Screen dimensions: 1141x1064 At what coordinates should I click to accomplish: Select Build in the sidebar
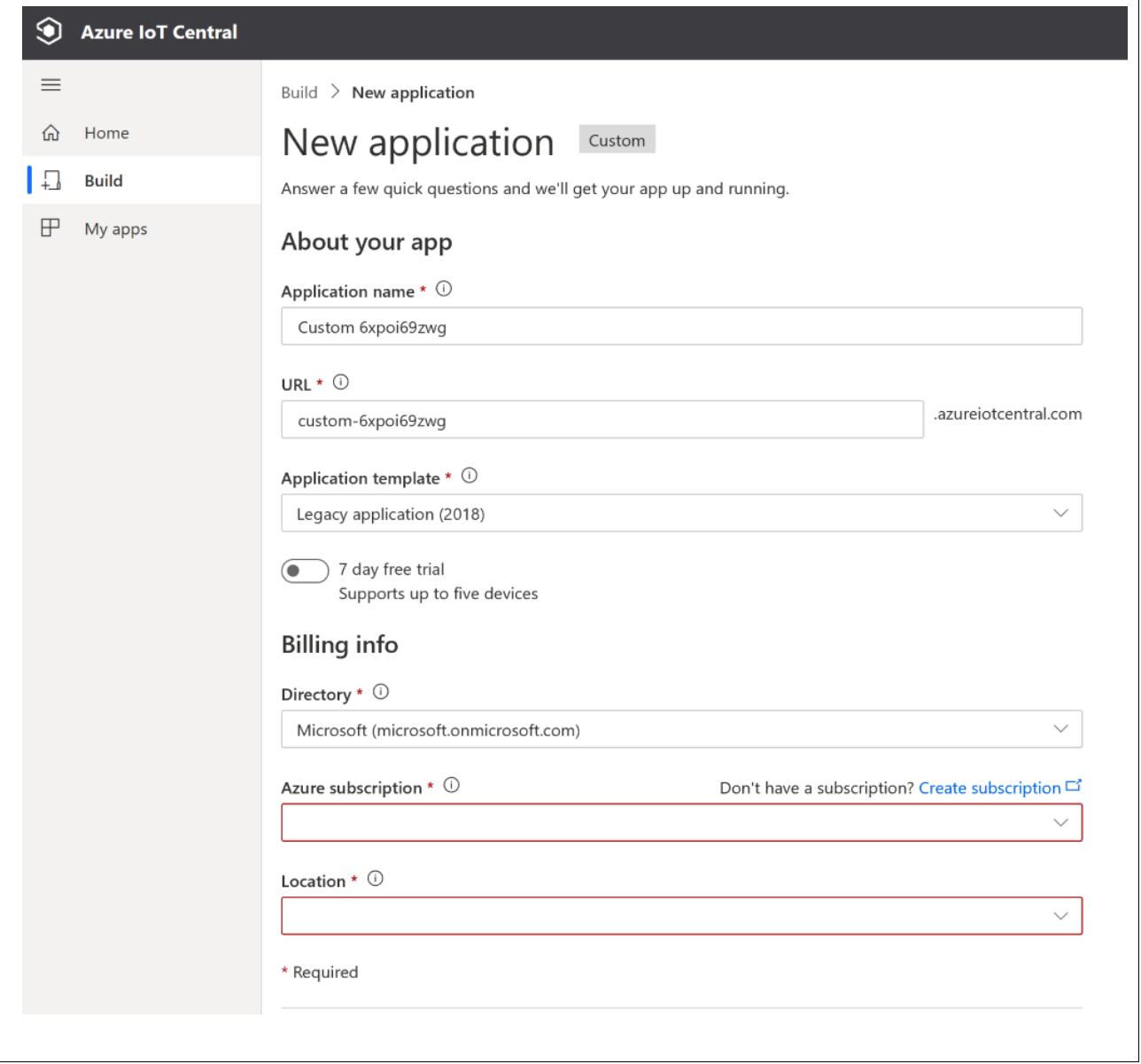(x=142, y=181)
